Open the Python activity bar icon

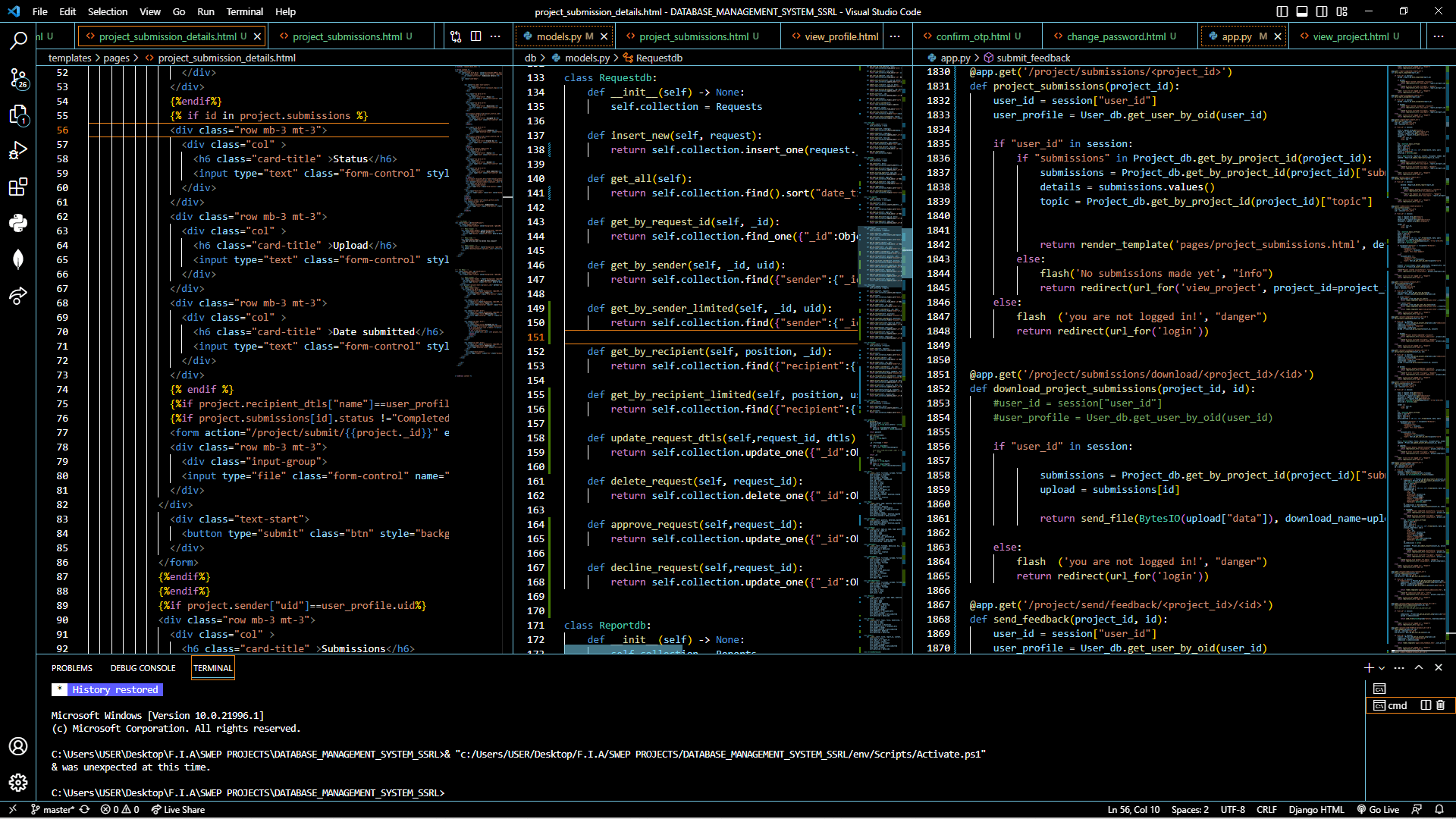pyautogui.click(x=18, y=223)
